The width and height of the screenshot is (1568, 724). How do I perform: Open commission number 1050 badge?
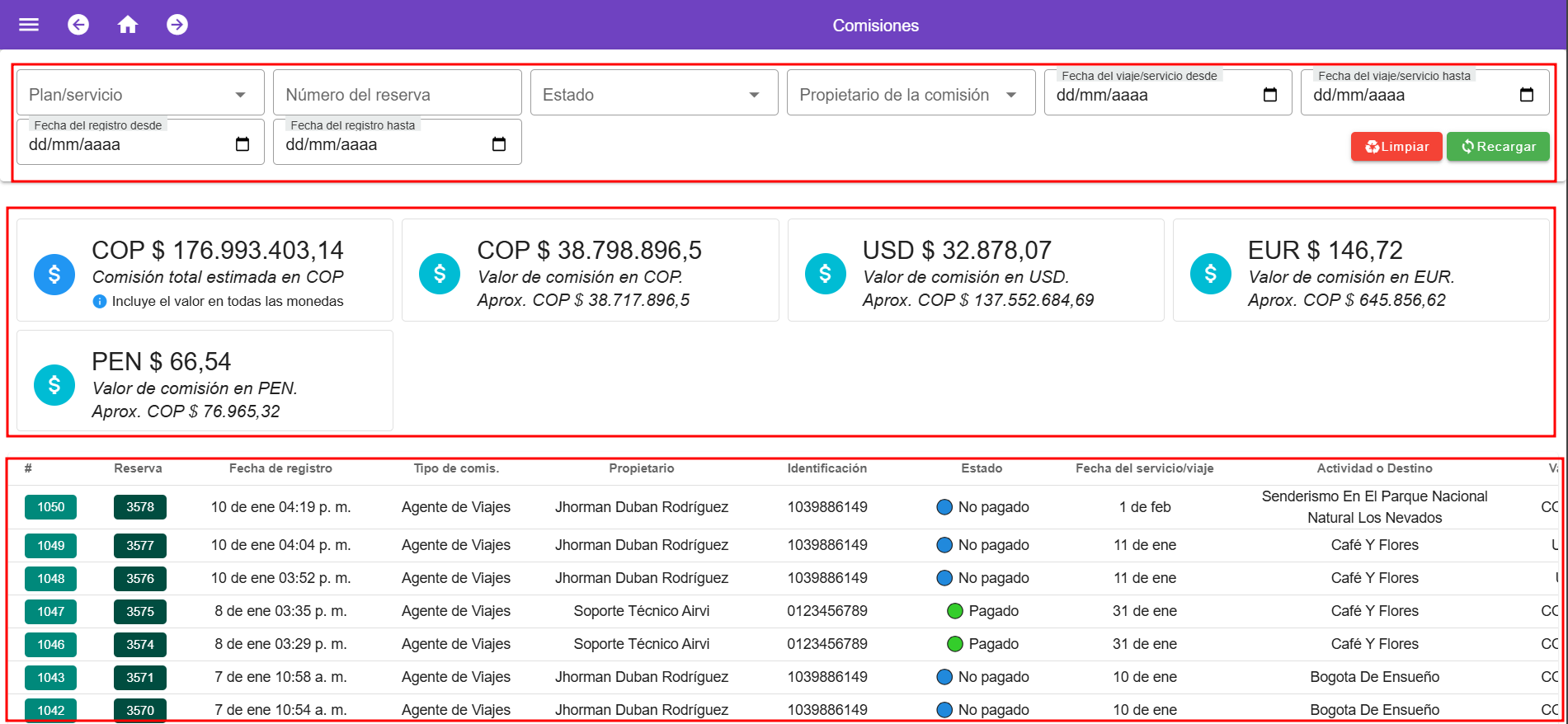51,507
